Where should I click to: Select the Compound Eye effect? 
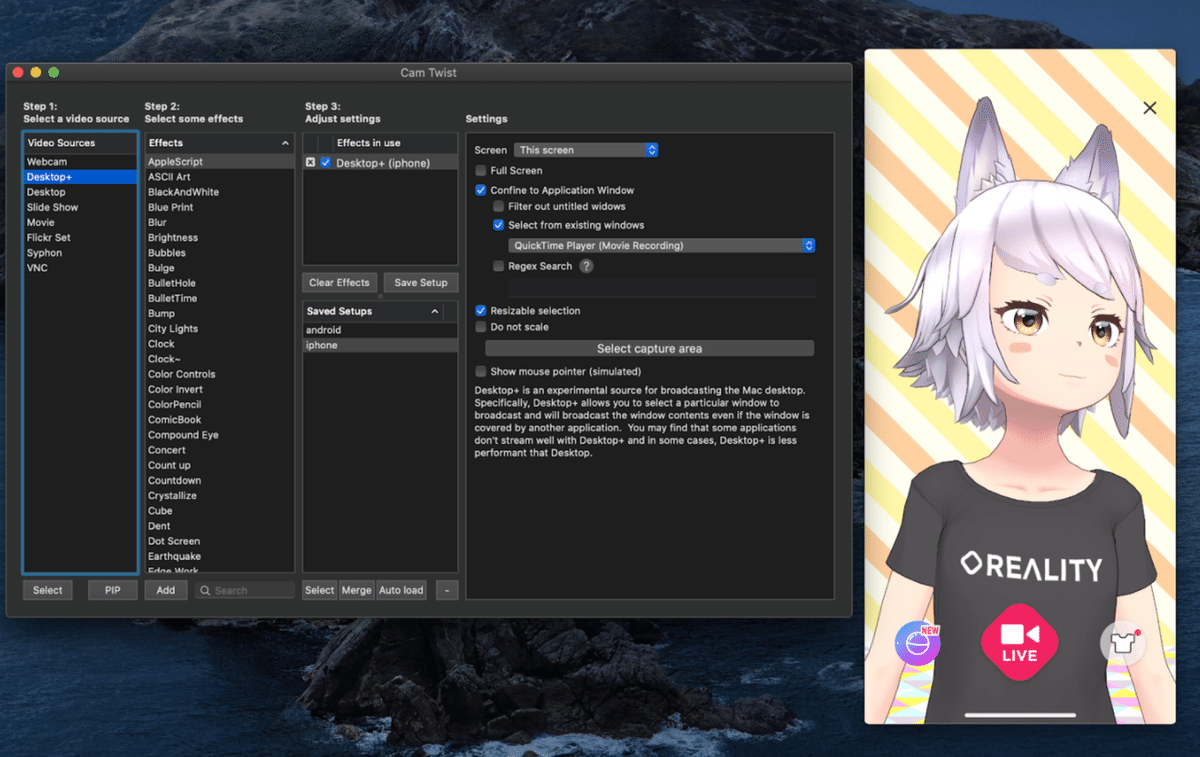(220, 435)
